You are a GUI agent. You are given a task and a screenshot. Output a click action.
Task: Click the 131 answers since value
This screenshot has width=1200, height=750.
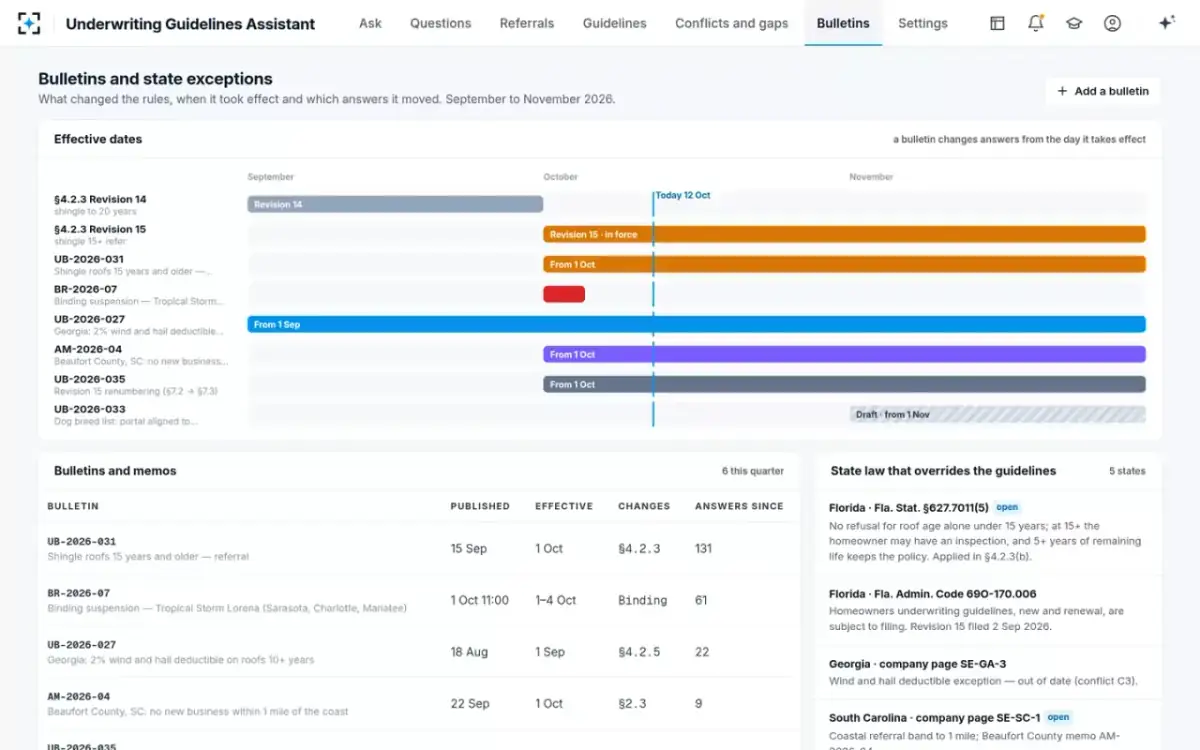704,548
